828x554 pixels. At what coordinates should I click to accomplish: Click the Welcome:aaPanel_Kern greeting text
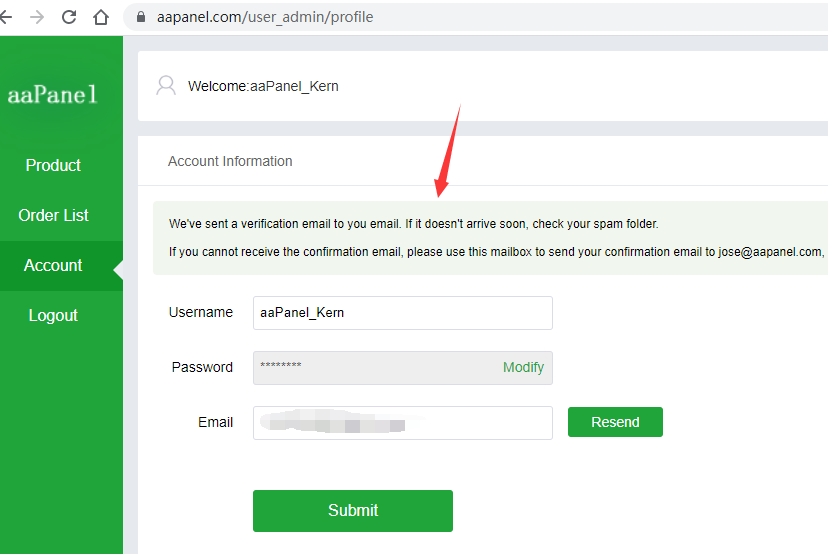263,86
